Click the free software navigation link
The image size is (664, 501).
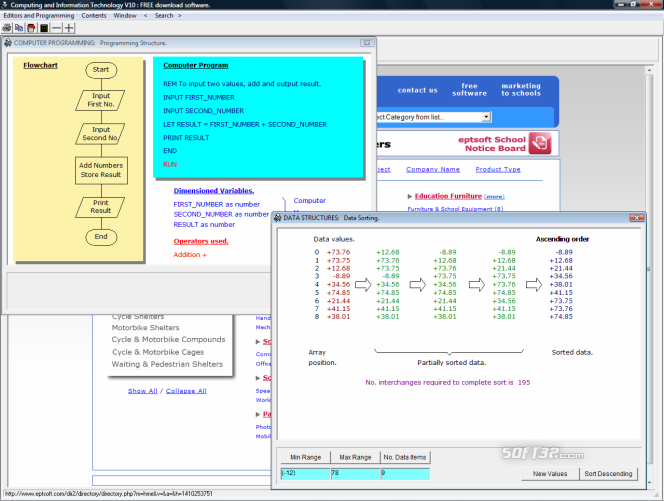[469, 90]
